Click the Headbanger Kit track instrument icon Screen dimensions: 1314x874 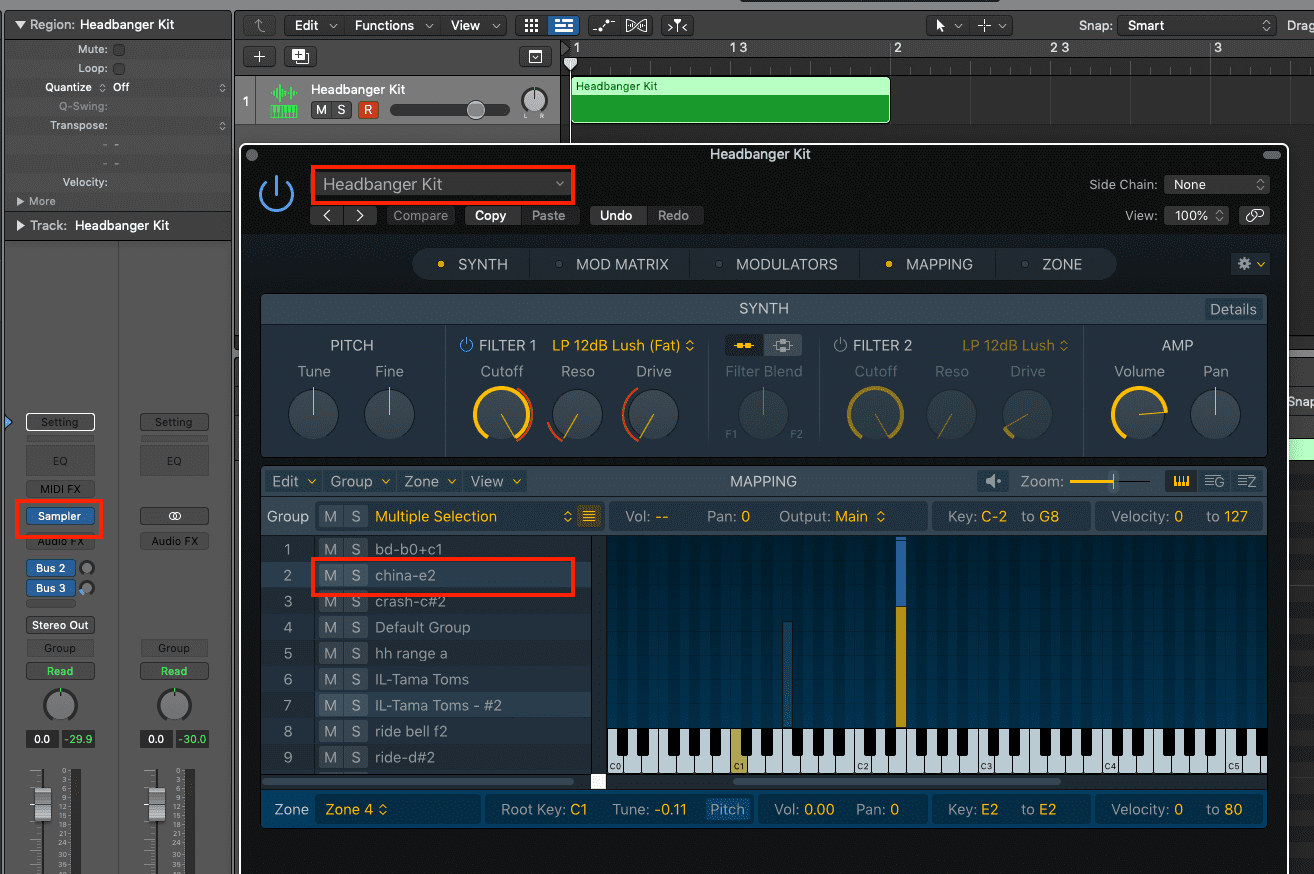[x=284, y=100]
